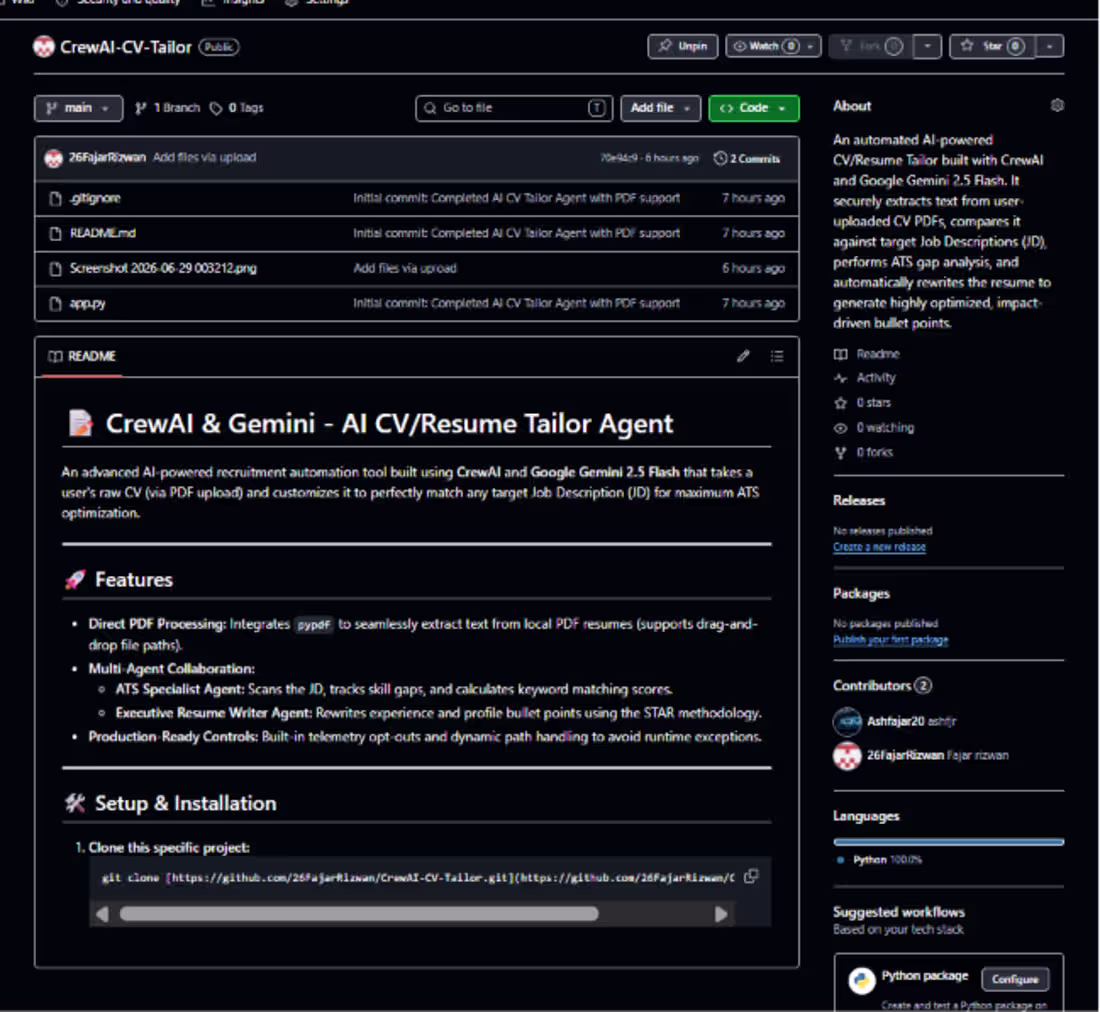This screenshot has height=1012, width=1100.
Task: Click the code block right scroll arrow
Action: (720, 914)
